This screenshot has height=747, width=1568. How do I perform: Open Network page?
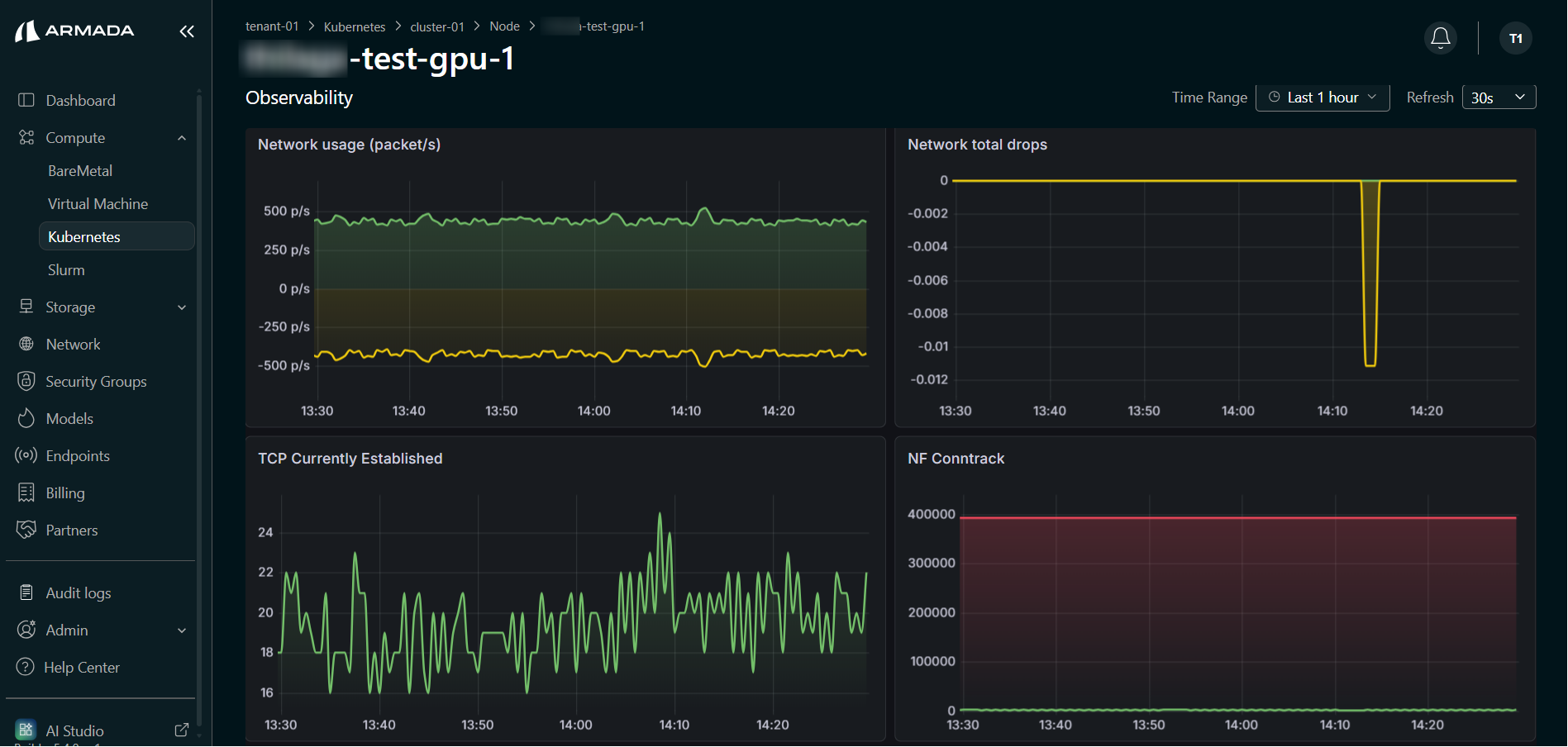(73, 344)
